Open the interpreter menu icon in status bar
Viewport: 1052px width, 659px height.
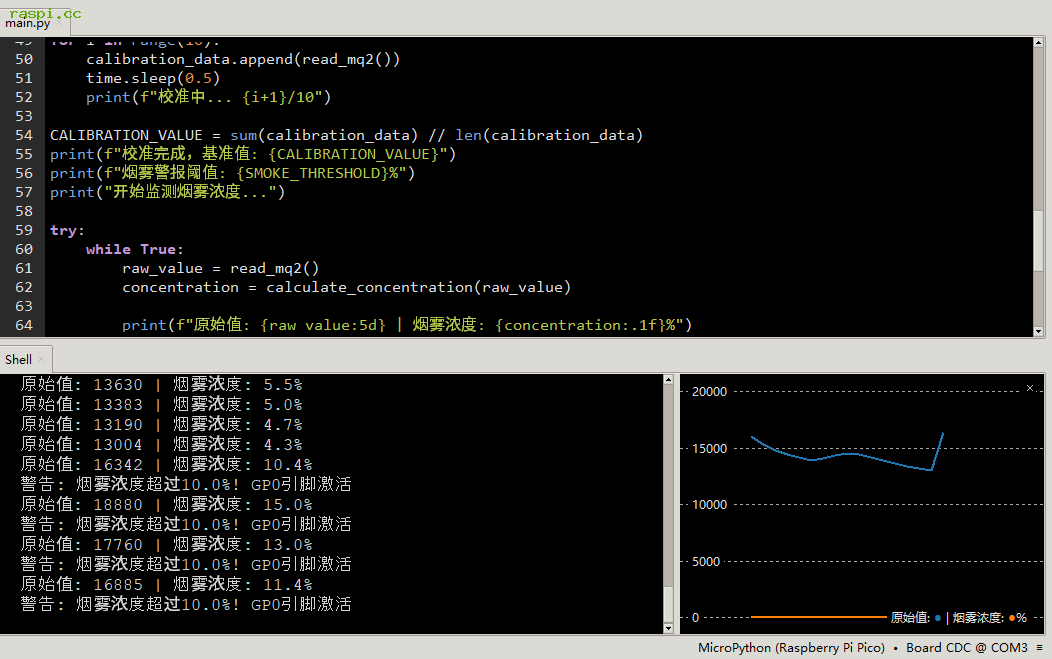tap(1040, 648)
